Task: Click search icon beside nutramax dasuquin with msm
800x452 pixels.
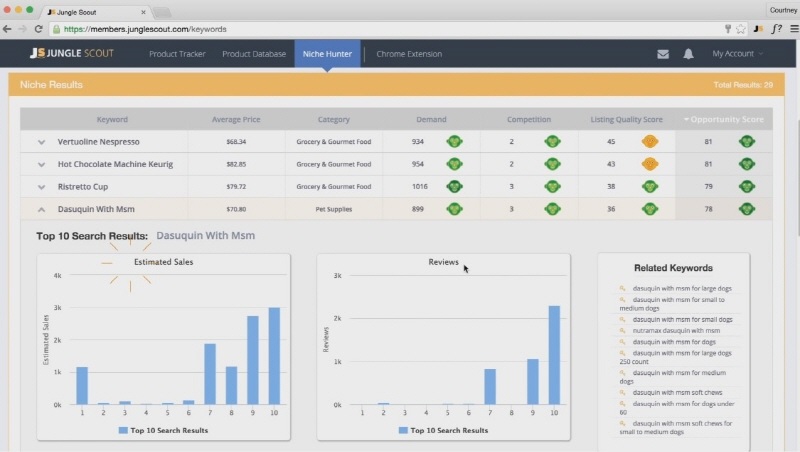Action: [x=622, y=331]
